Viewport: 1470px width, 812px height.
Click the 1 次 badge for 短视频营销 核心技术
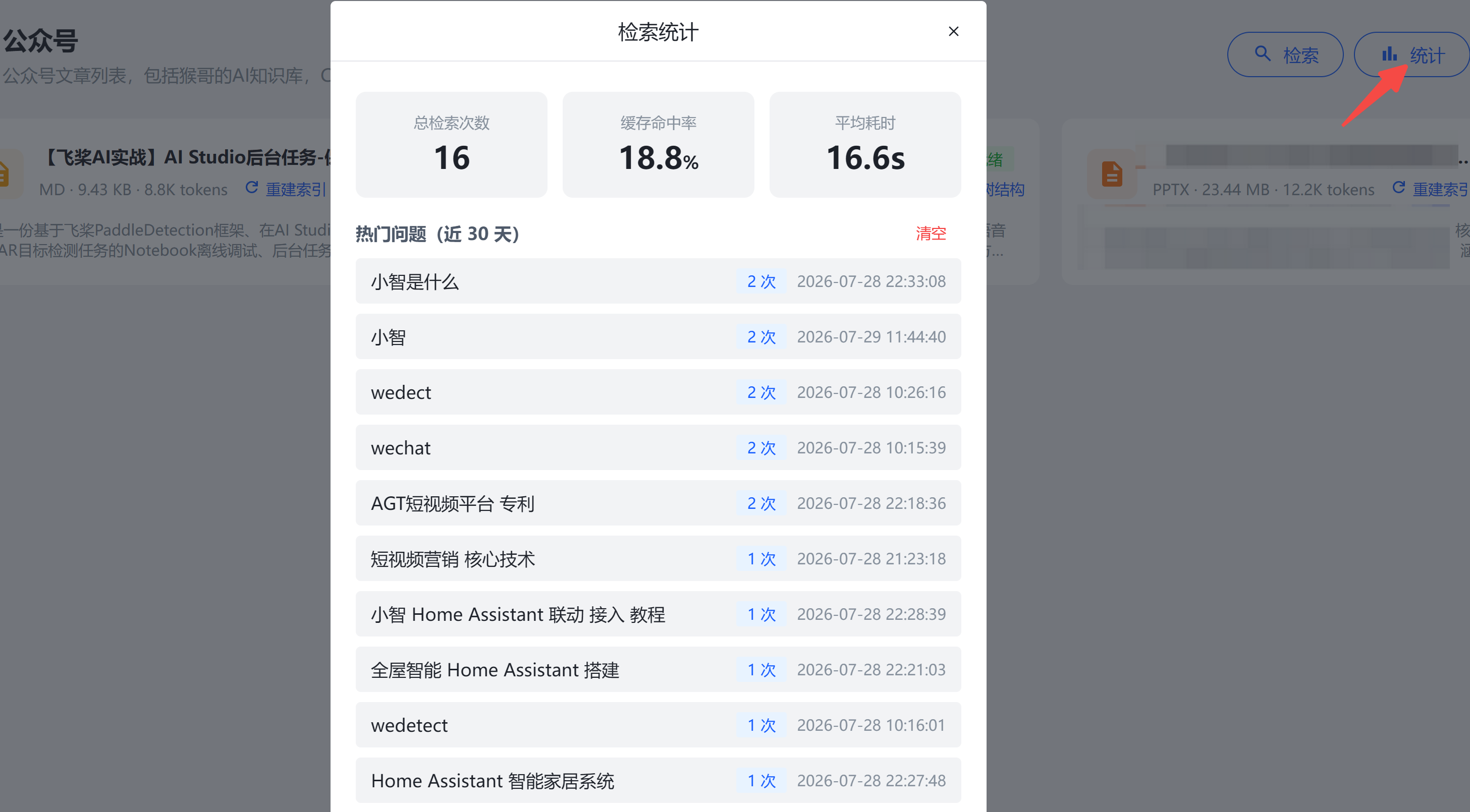761,558
